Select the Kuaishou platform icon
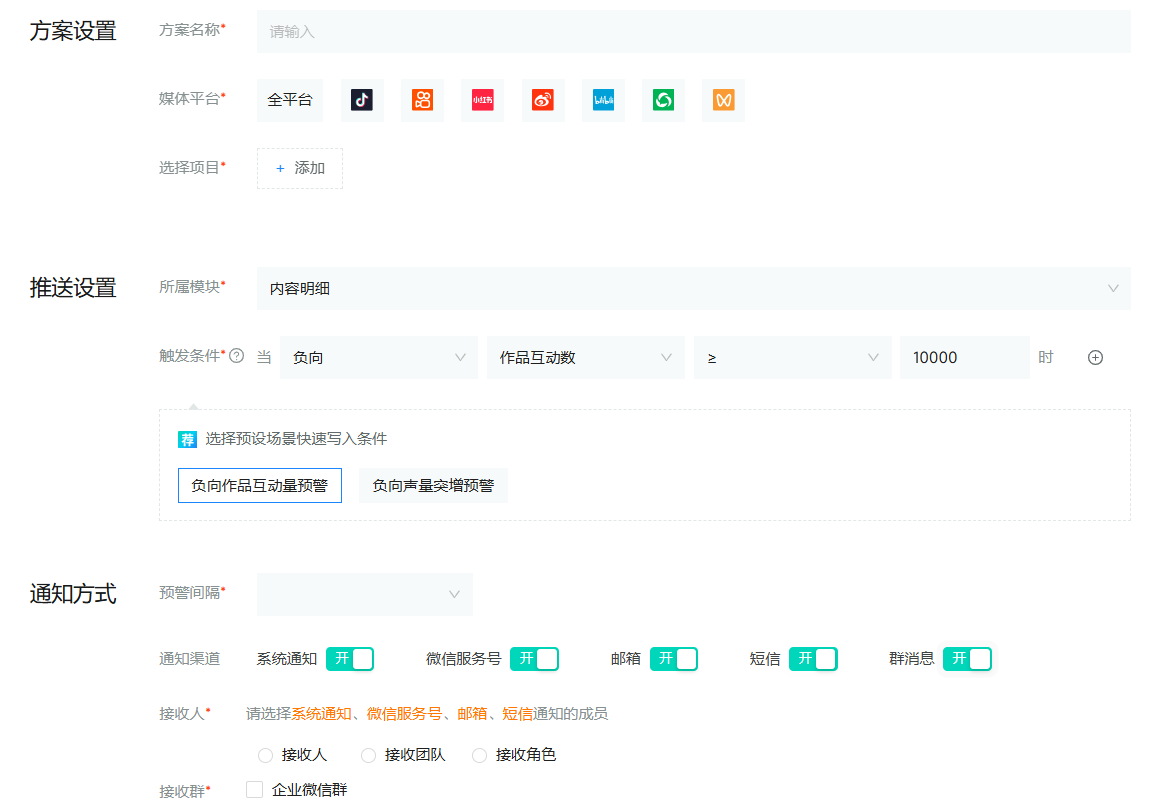The height and width of the screenshot is (805, 1149). pyautogui.click(x=423, y=100)
